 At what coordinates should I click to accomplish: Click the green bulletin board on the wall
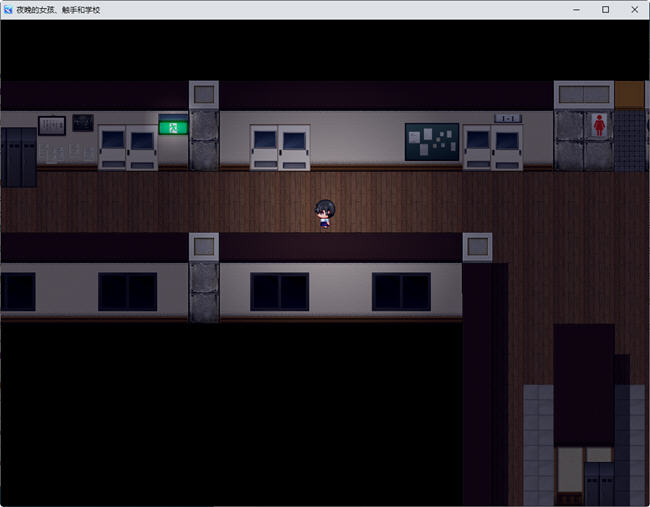coord(431,141)
